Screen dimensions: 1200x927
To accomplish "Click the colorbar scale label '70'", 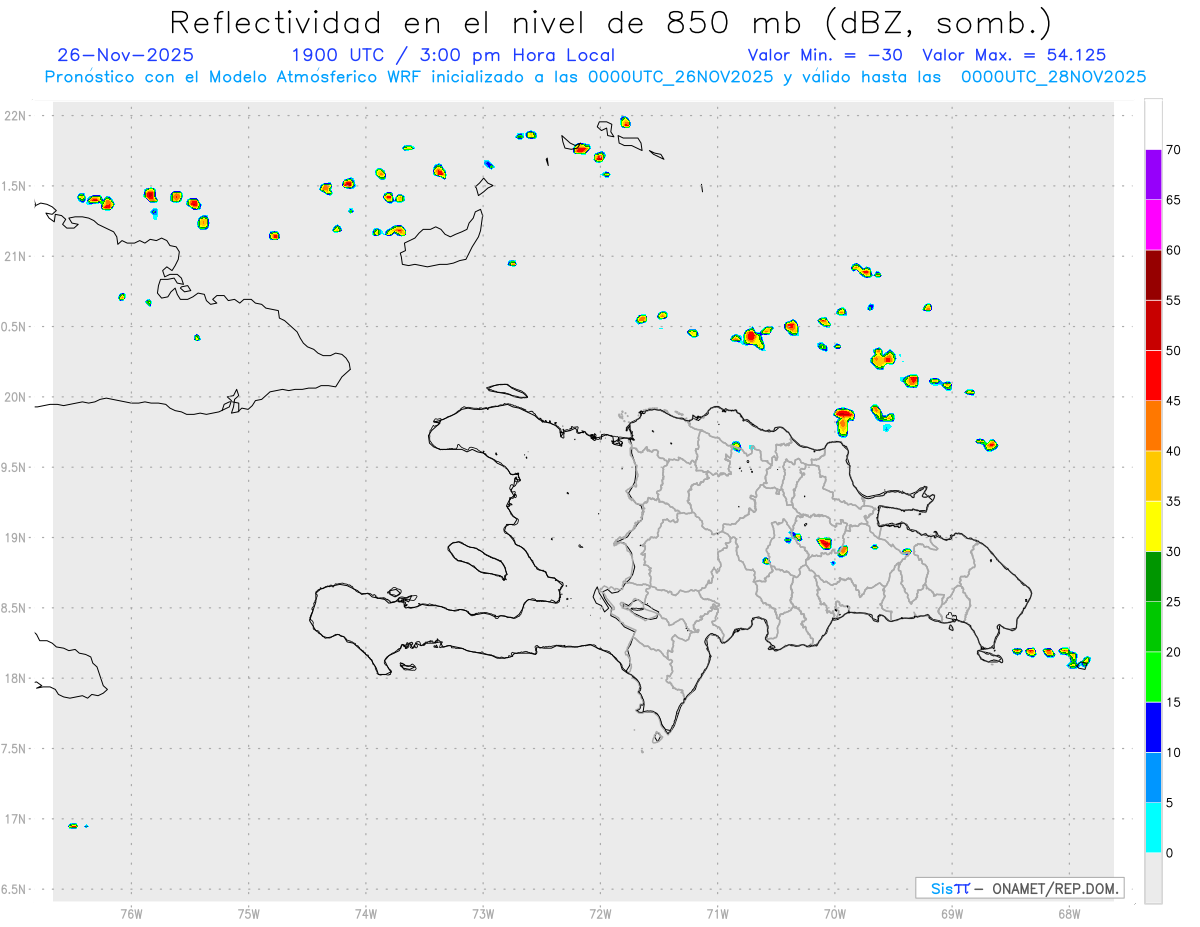I will tap(1174, 150).
